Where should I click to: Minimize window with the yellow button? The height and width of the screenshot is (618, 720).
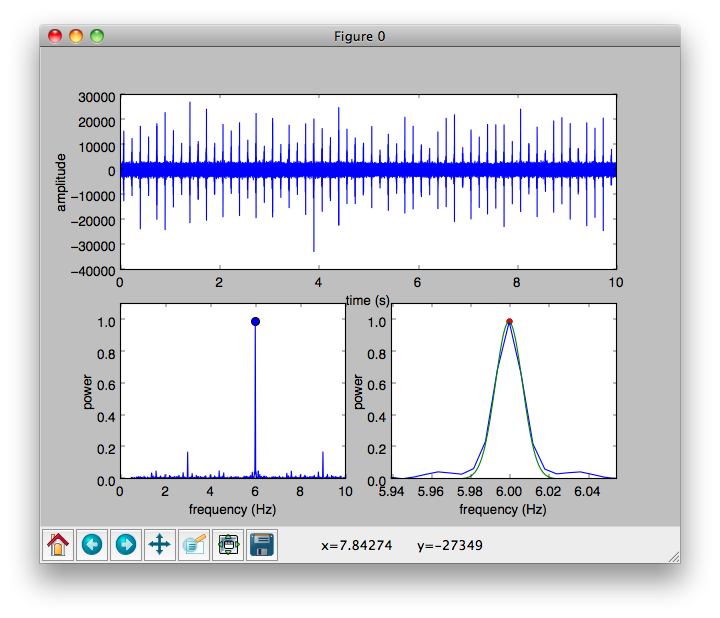pos(76,36)
